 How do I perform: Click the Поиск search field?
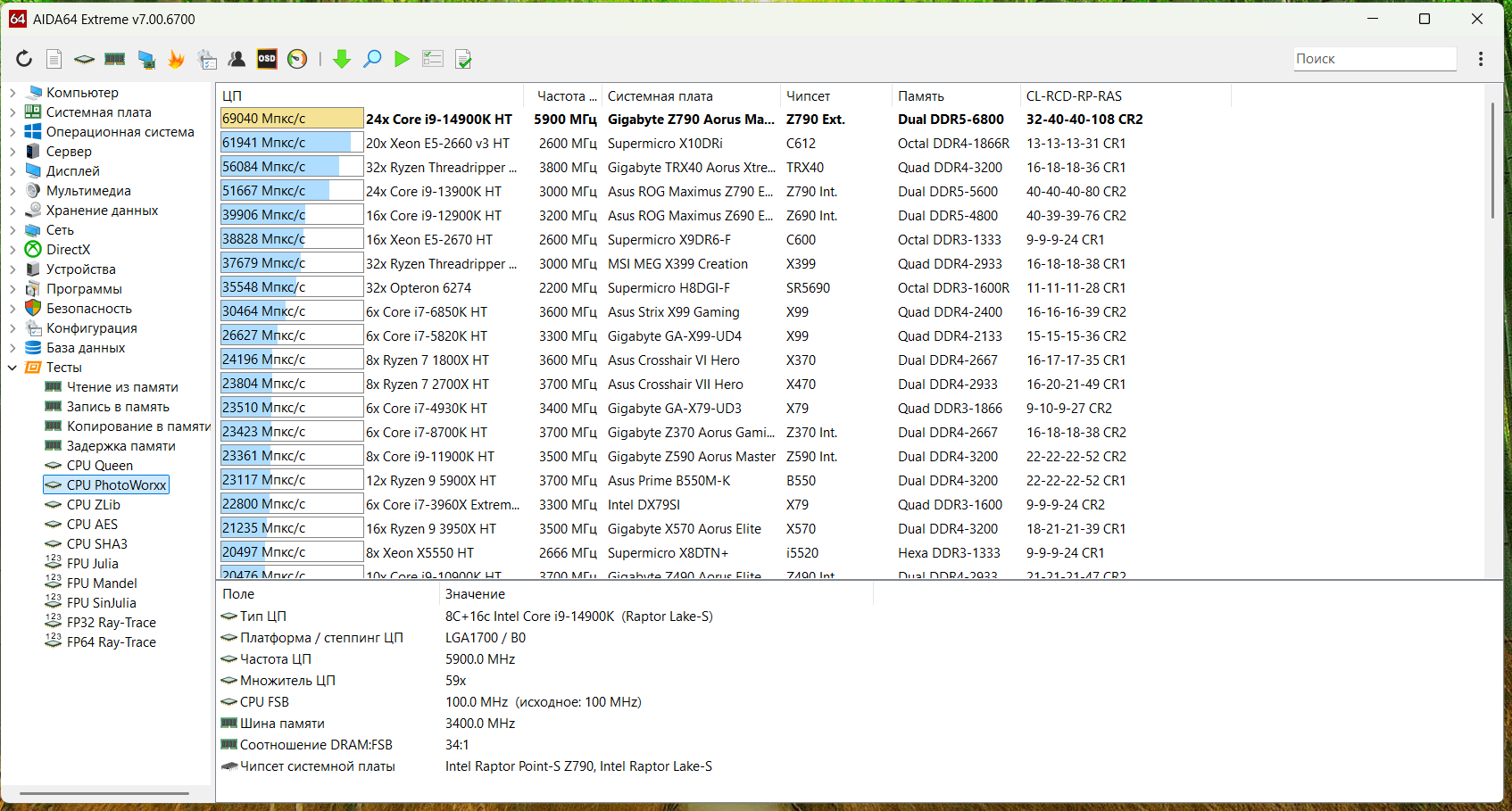point(1375,59)
